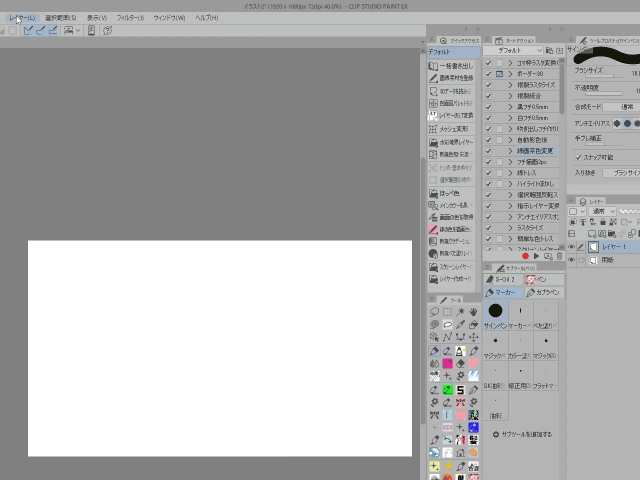This screenshot has width=640, height=480.
Task: Switch to the カブラペン sub tool group
Action: (544, 292)
